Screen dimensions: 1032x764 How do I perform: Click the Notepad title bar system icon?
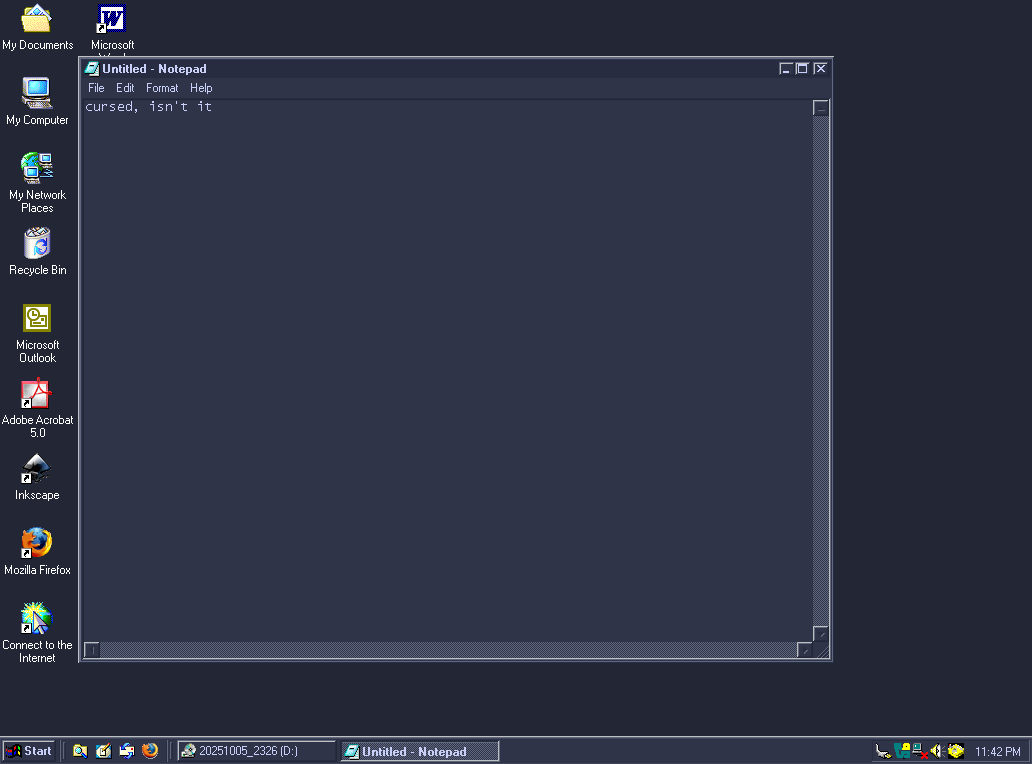point(92,69)
